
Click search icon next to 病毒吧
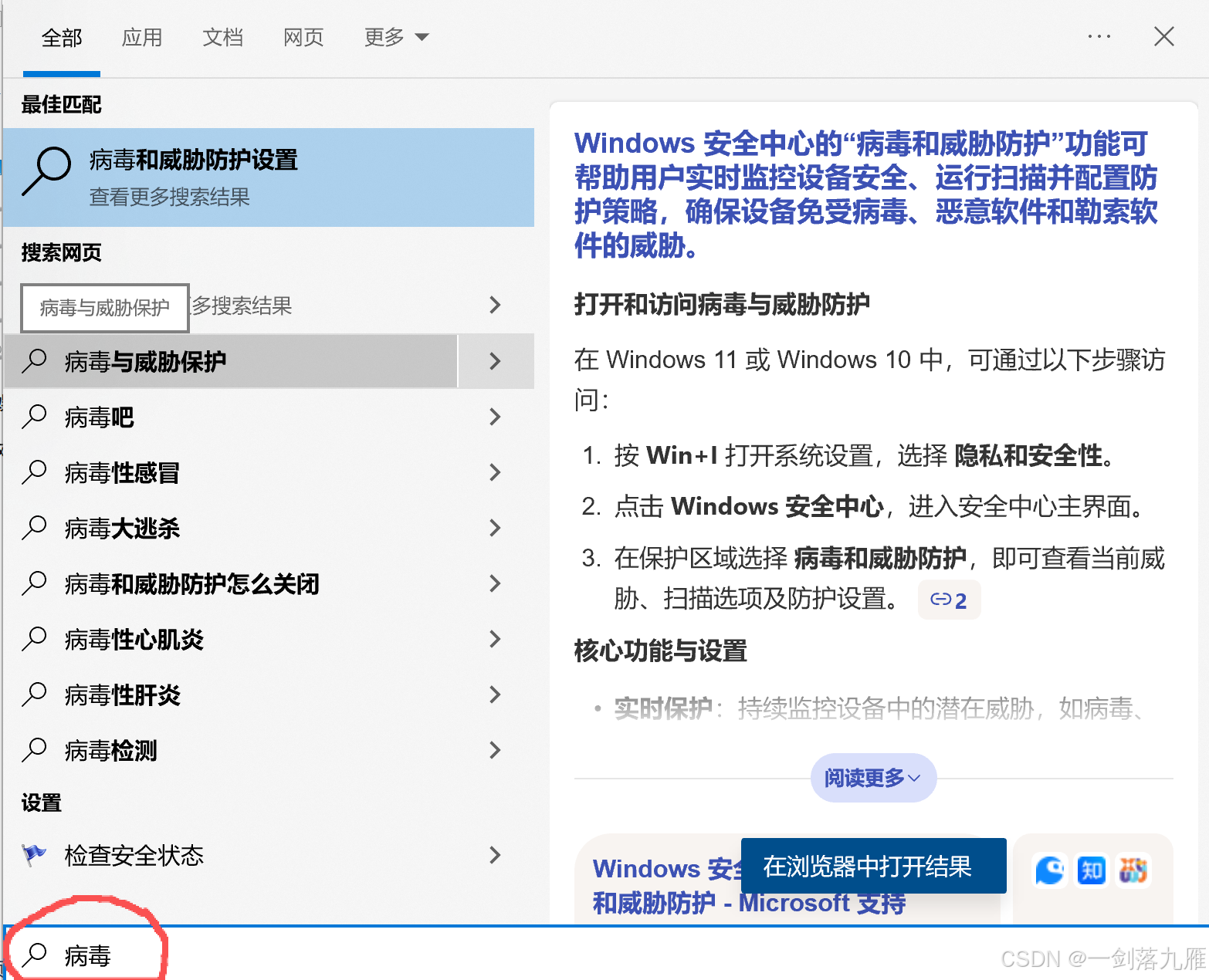[x=34, y=417]
